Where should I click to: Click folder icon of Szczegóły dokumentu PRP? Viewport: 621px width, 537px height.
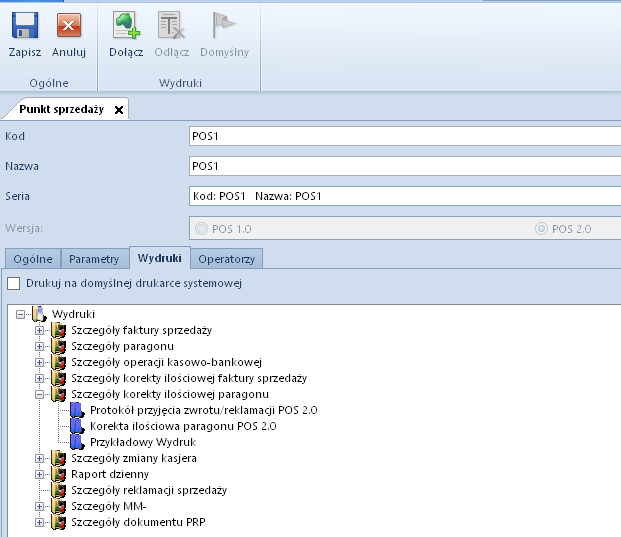pos(59,522)
